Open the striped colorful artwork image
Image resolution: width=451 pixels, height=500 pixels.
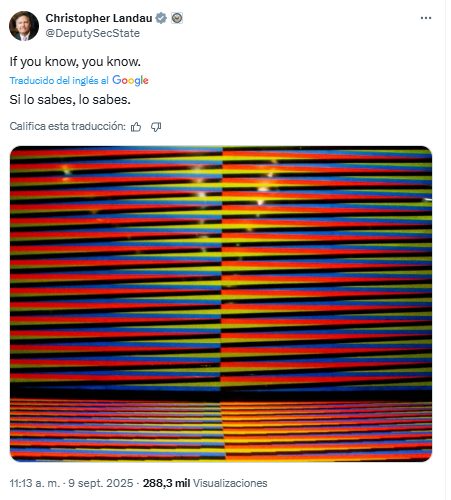pos(221,304)
